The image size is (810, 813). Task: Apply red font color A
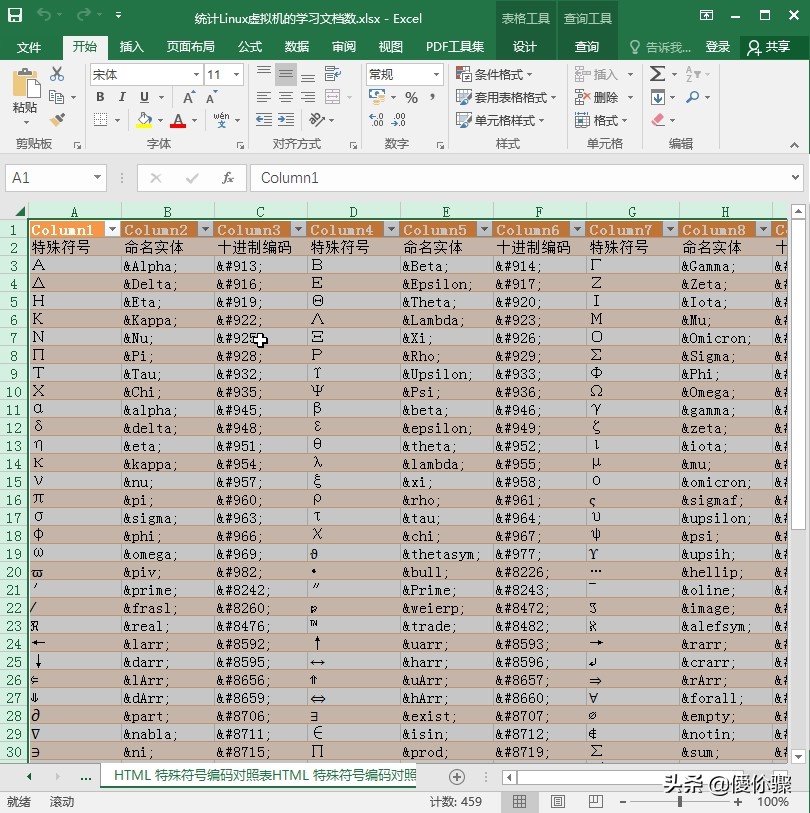click(178, 120)
